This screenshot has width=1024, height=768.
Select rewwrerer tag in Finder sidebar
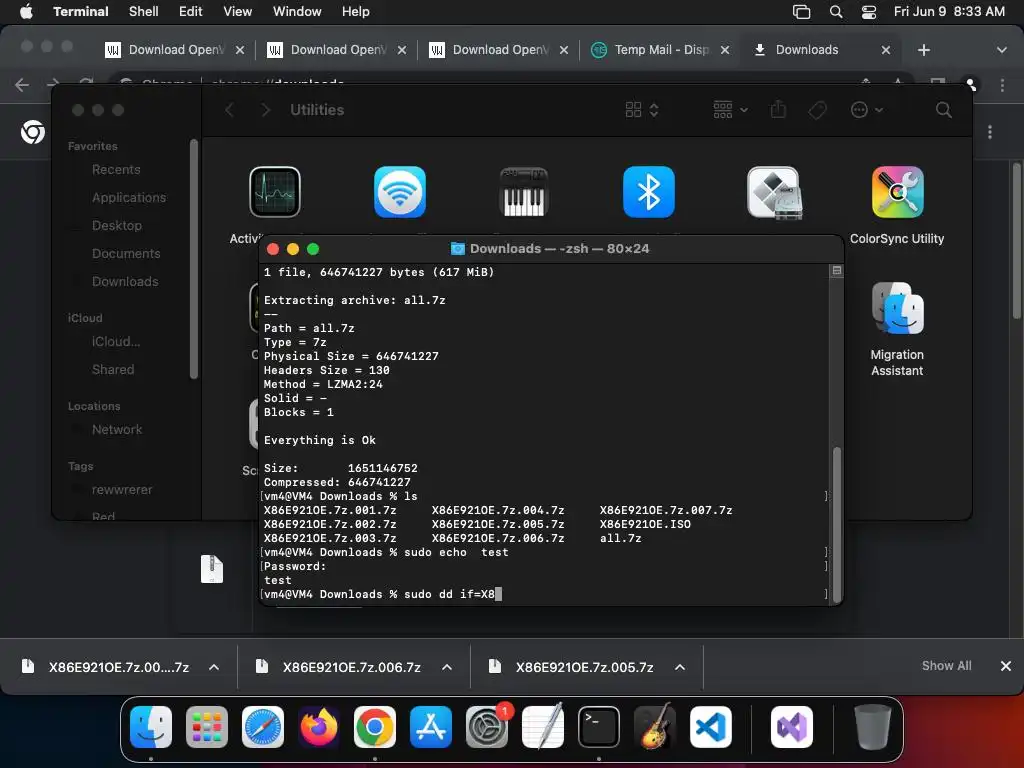122,490
